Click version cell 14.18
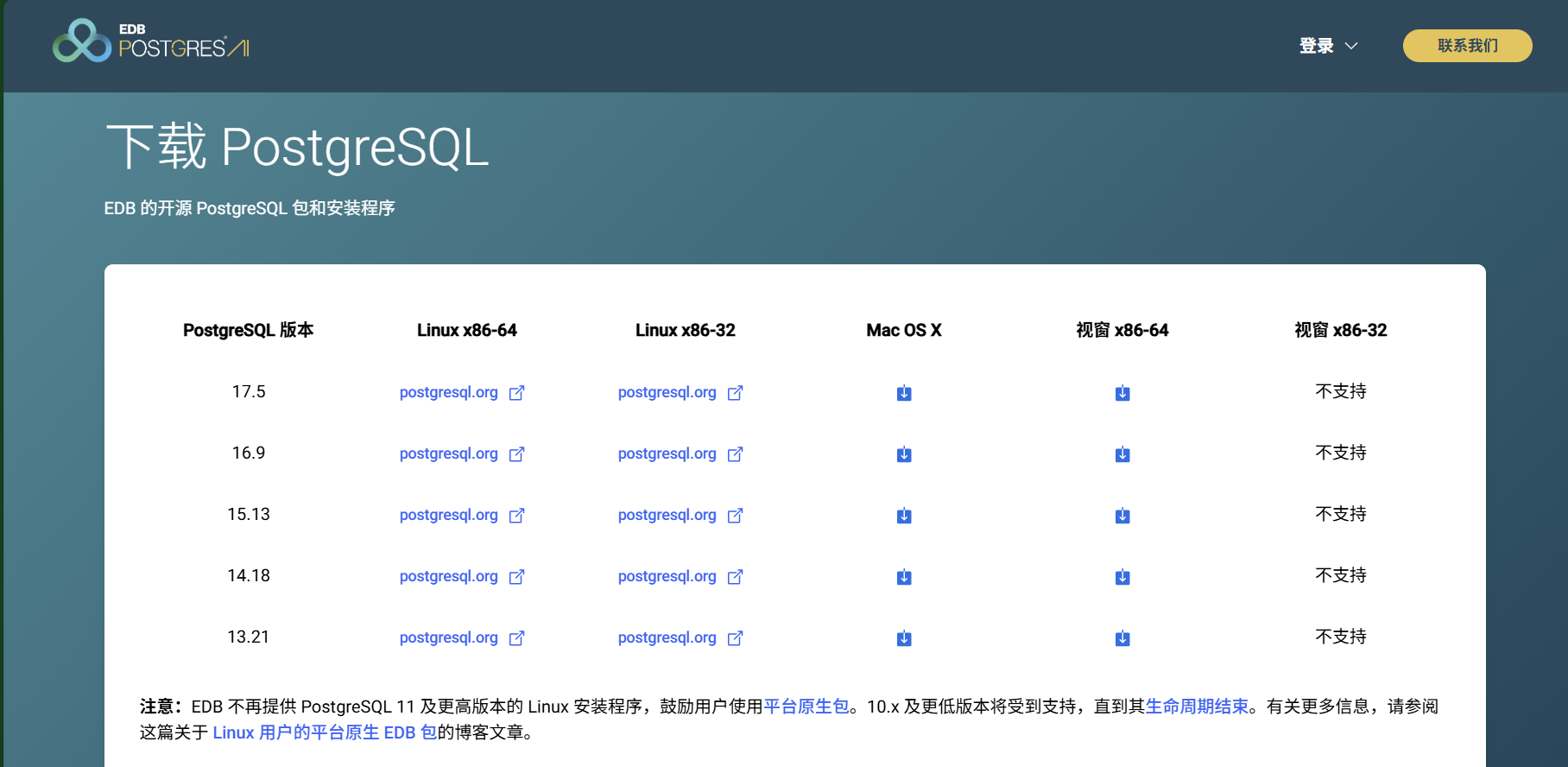This screenshot has height=767, width=1568. 249,575
